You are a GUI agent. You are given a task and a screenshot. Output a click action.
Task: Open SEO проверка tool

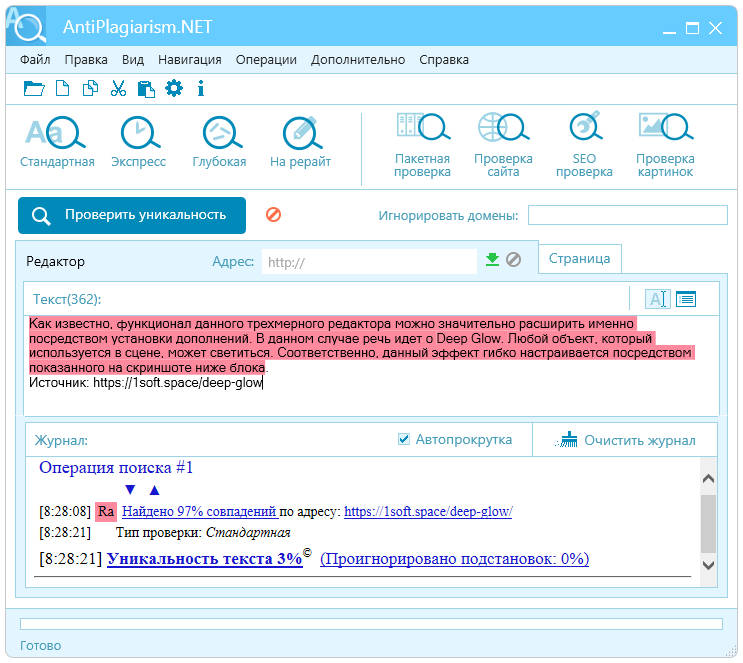584,145
